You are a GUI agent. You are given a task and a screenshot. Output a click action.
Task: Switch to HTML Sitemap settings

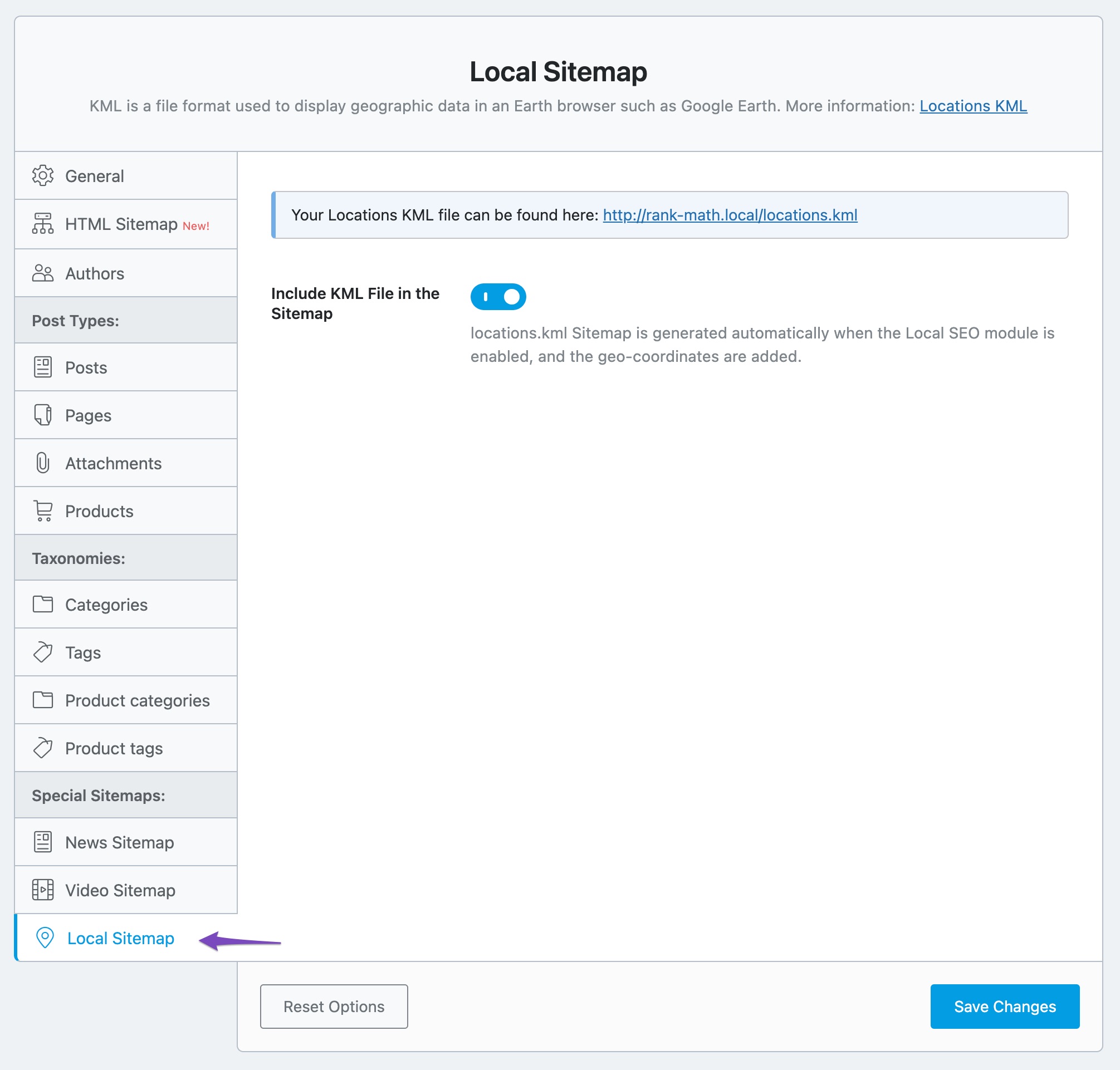pos(126,224)
